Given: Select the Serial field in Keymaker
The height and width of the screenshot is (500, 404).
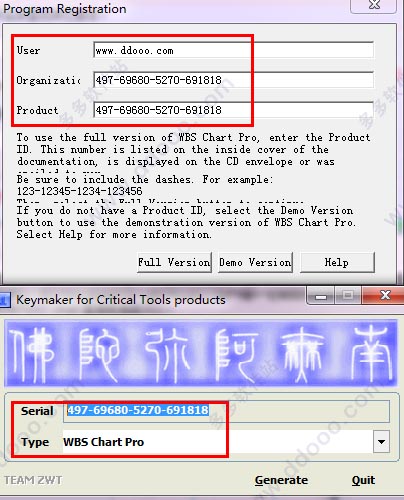Looking at the screenshot, I should click(226, 411).
